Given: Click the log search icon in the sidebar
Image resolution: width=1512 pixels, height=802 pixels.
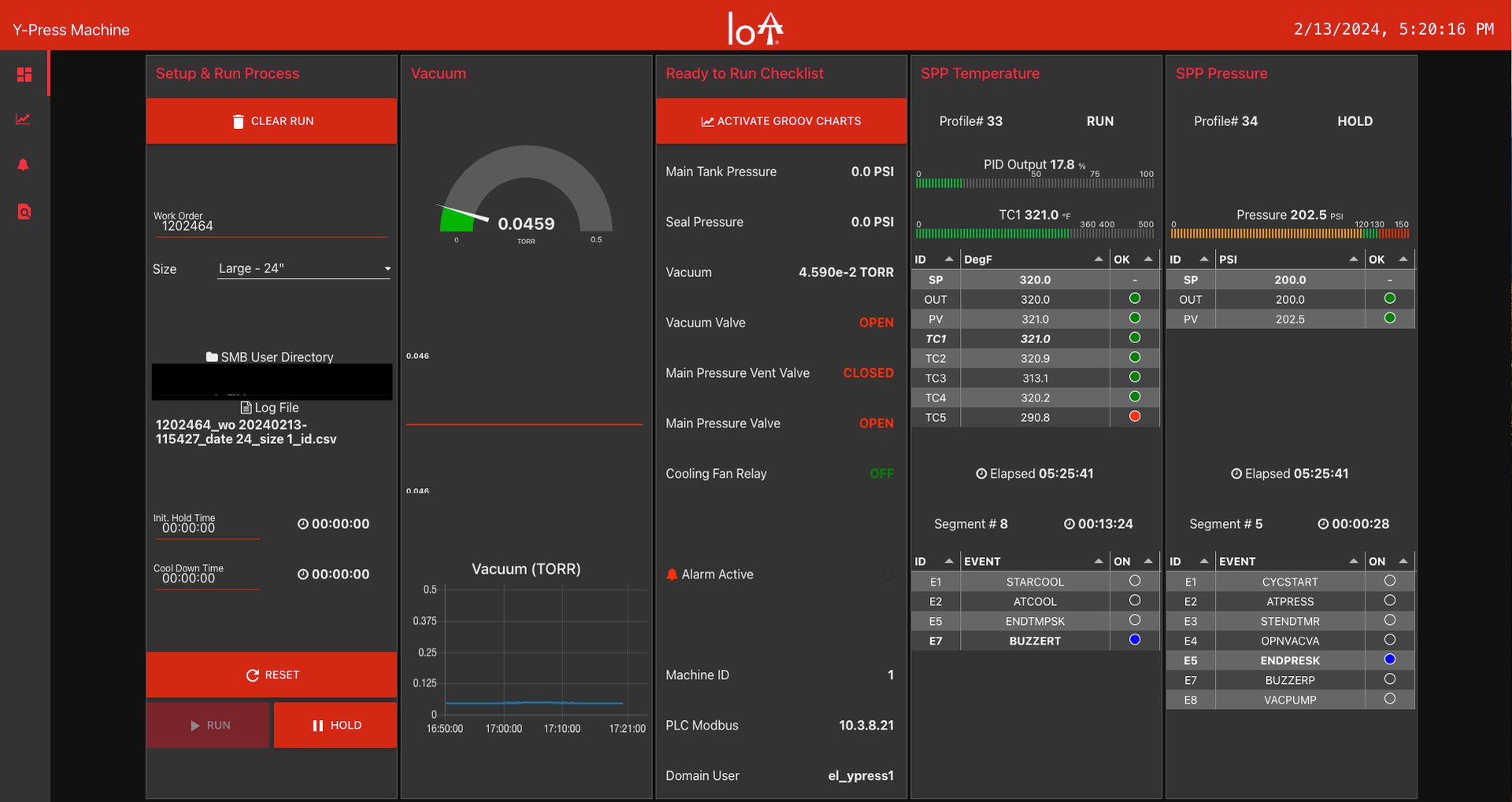Looking at the screenshot, I should click(24, 211).
